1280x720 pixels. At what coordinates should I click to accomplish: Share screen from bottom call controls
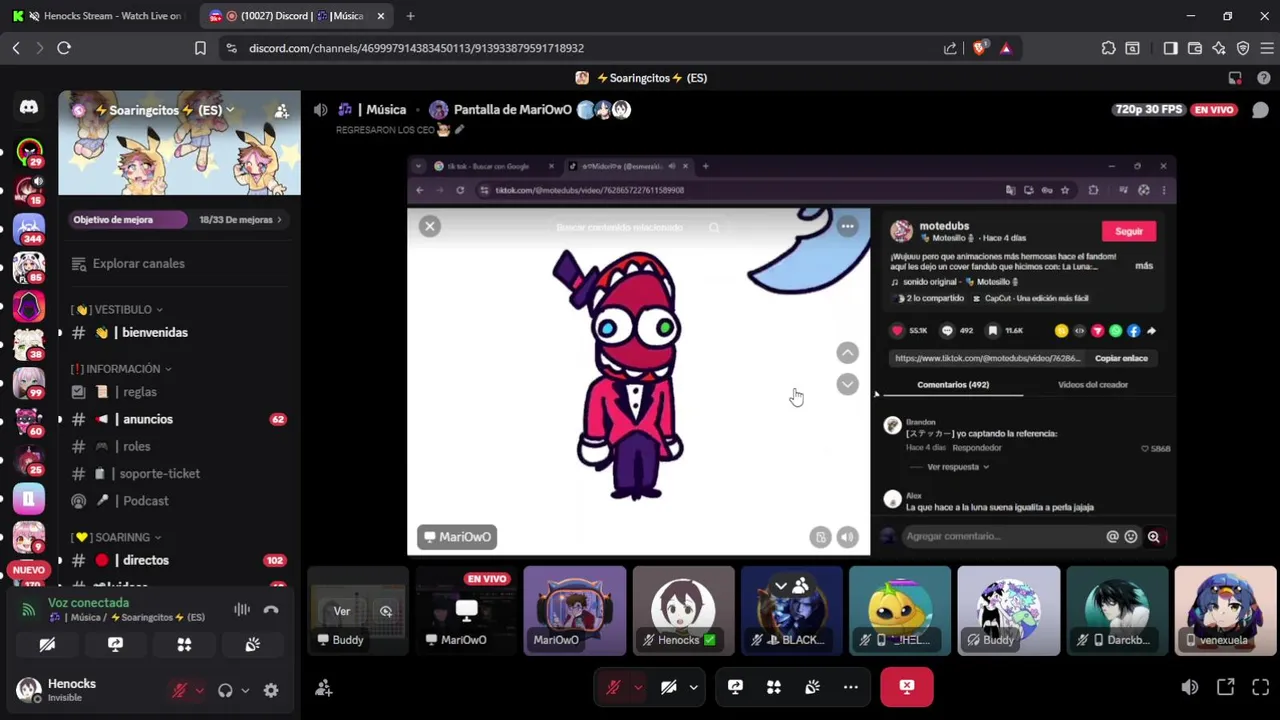point(735,687)
